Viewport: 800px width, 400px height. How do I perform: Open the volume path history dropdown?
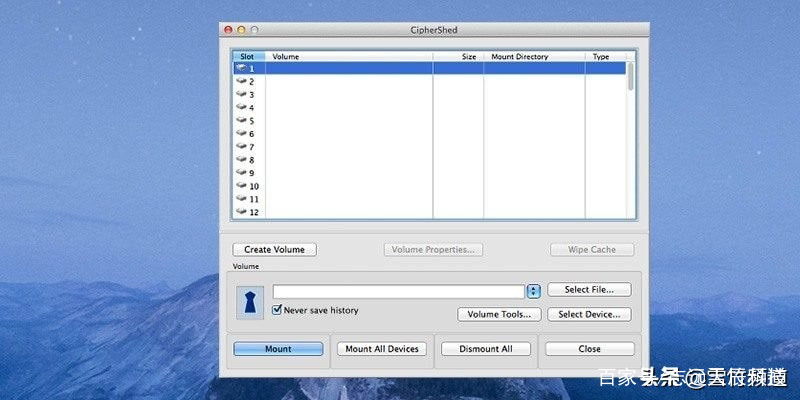pos(533,291)
